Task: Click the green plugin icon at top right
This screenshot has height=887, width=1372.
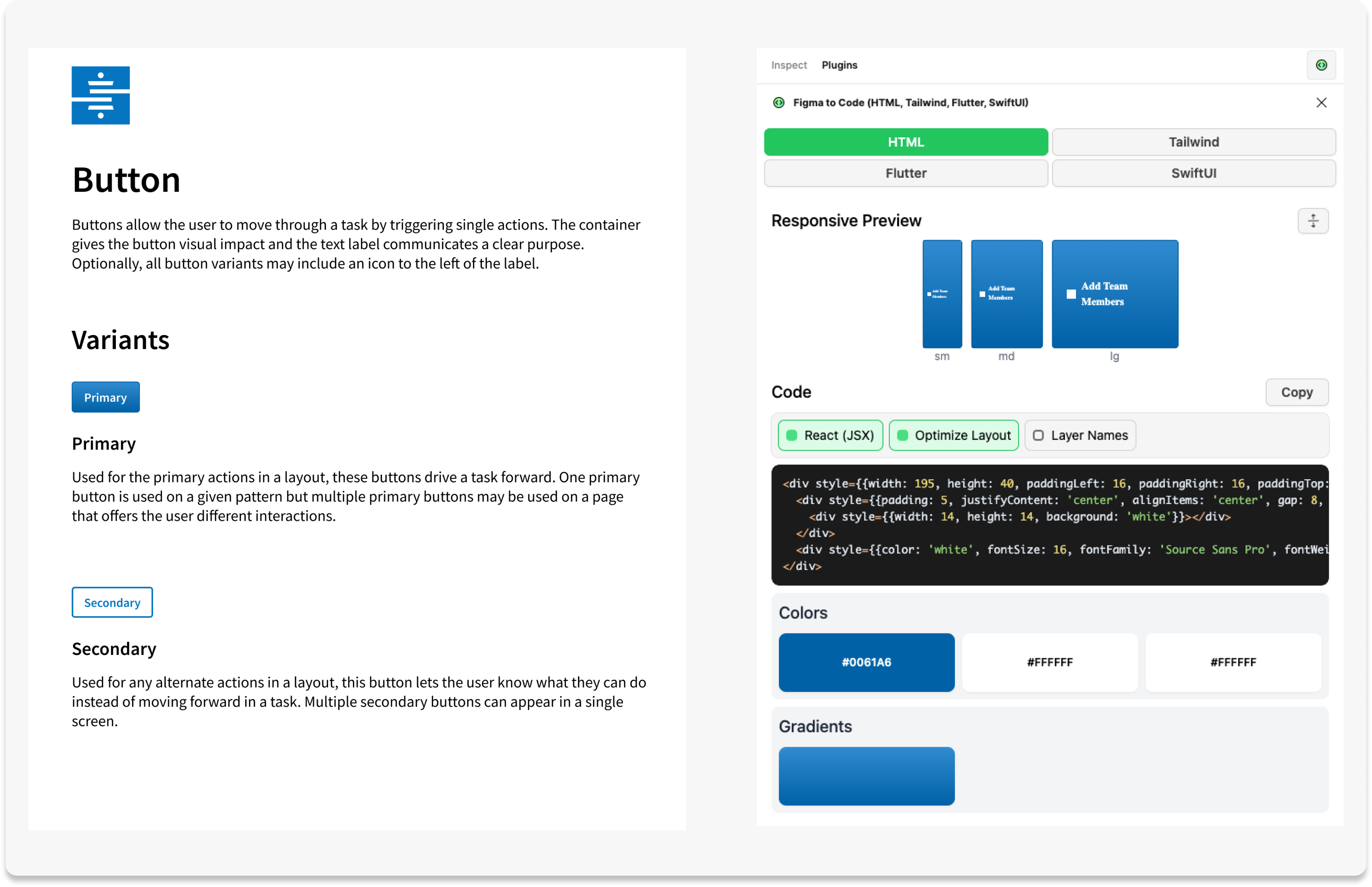Action: (x=1321, y=65)
